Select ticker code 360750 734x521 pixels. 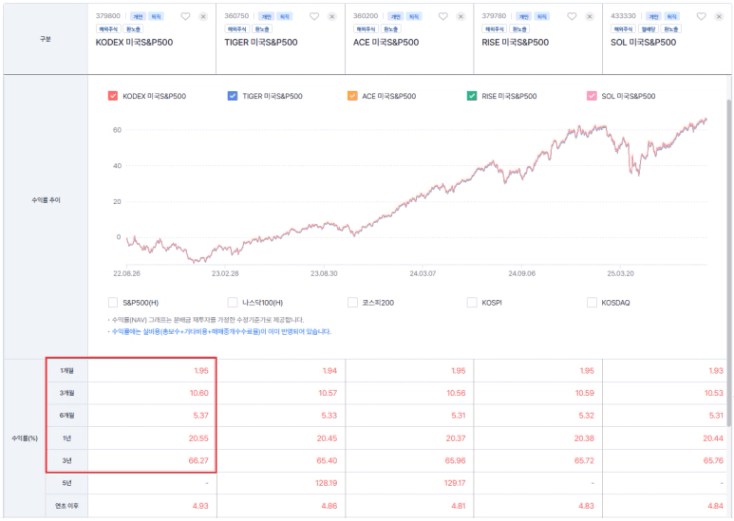point(237,16)
